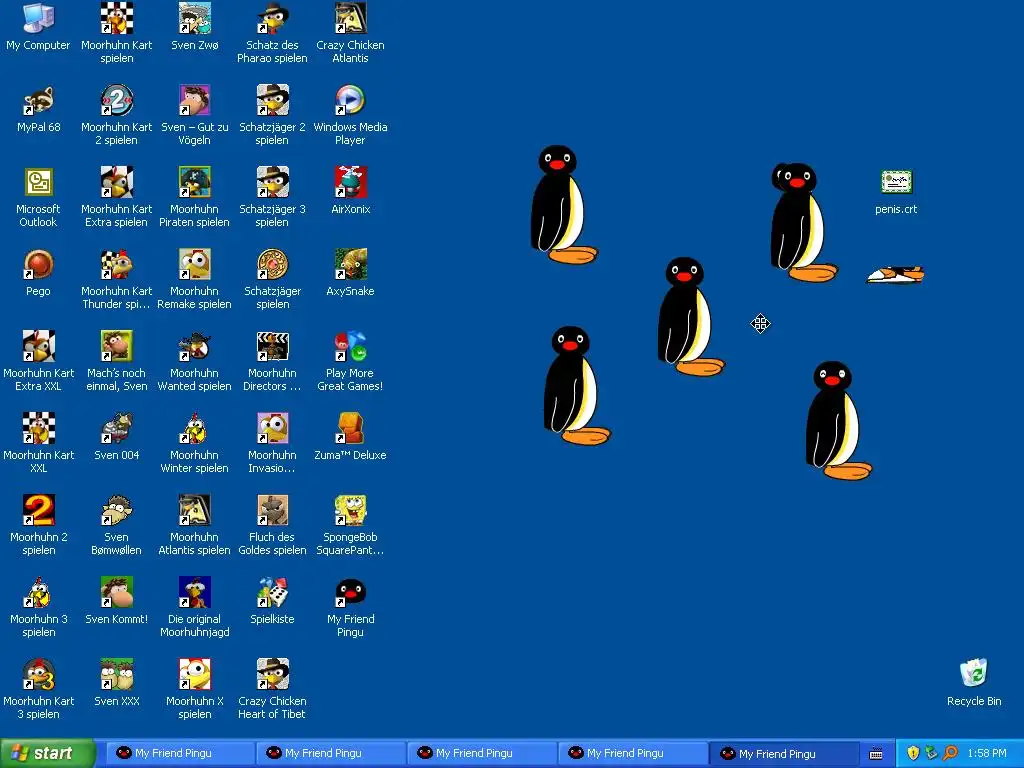The height and width of the screenshot is (768, 1024).
Task: Switch to the pressed My Friend Pingu taskbar button
Action: pos(782,754)
